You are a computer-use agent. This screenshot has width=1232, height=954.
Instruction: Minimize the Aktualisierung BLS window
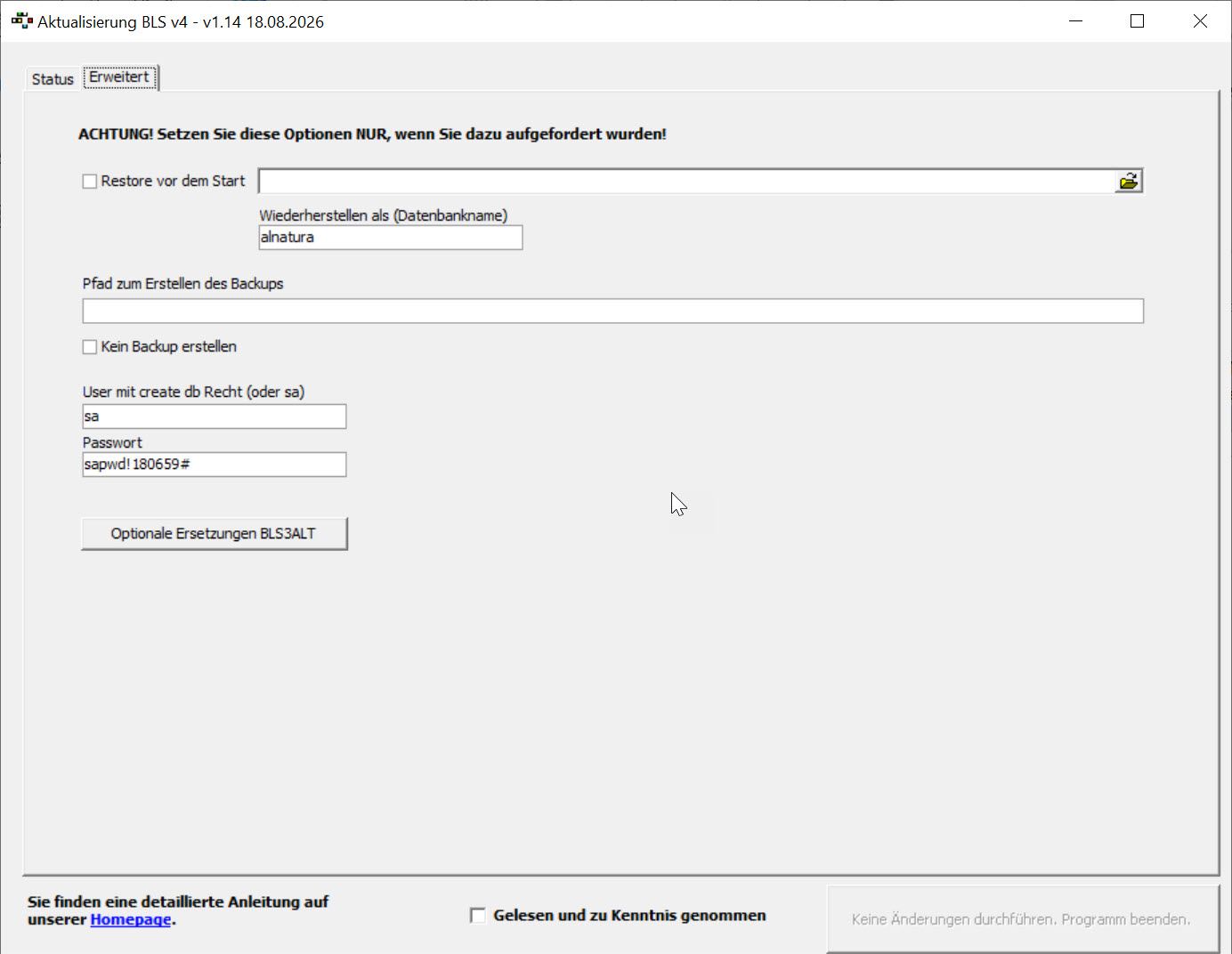1075,21
